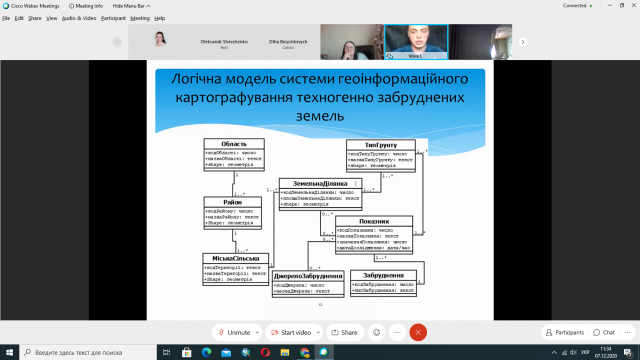Open the Participants panel
This screenshot has height=360, width=640.
click(565, 333)
